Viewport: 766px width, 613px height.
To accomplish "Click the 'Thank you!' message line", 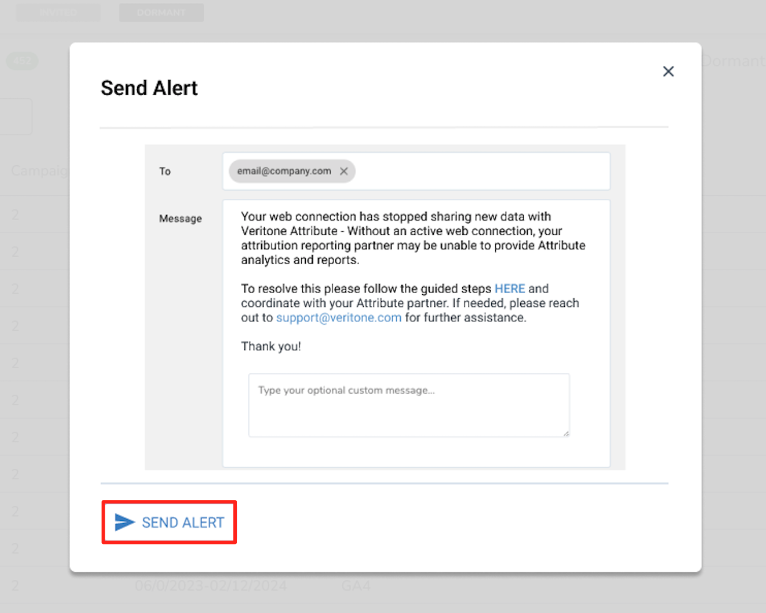I will [271, 346].
